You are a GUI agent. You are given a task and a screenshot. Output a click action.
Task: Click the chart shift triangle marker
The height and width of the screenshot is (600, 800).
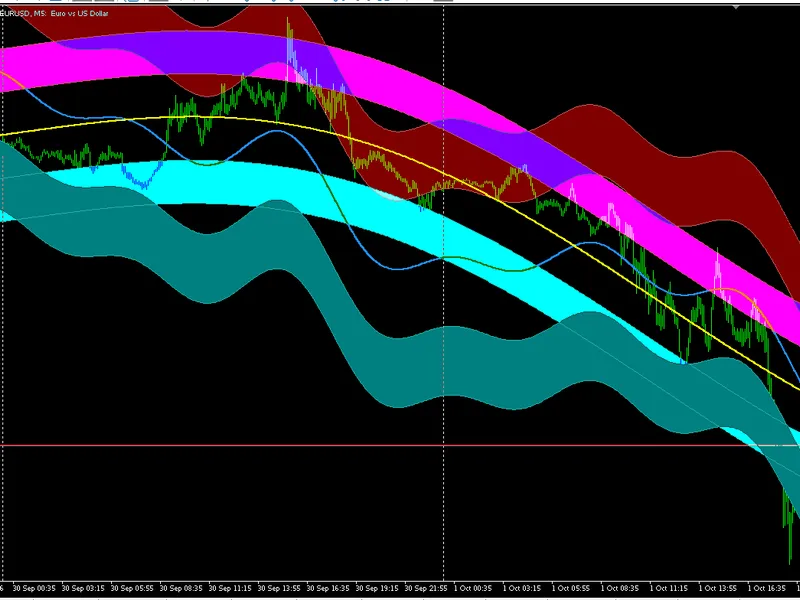[735, 7]
